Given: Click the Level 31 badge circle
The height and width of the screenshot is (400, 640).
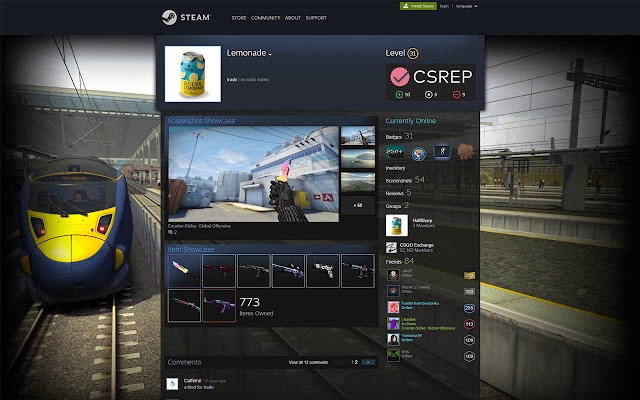Looking at the screenshot, I should [x=413, y=53].
